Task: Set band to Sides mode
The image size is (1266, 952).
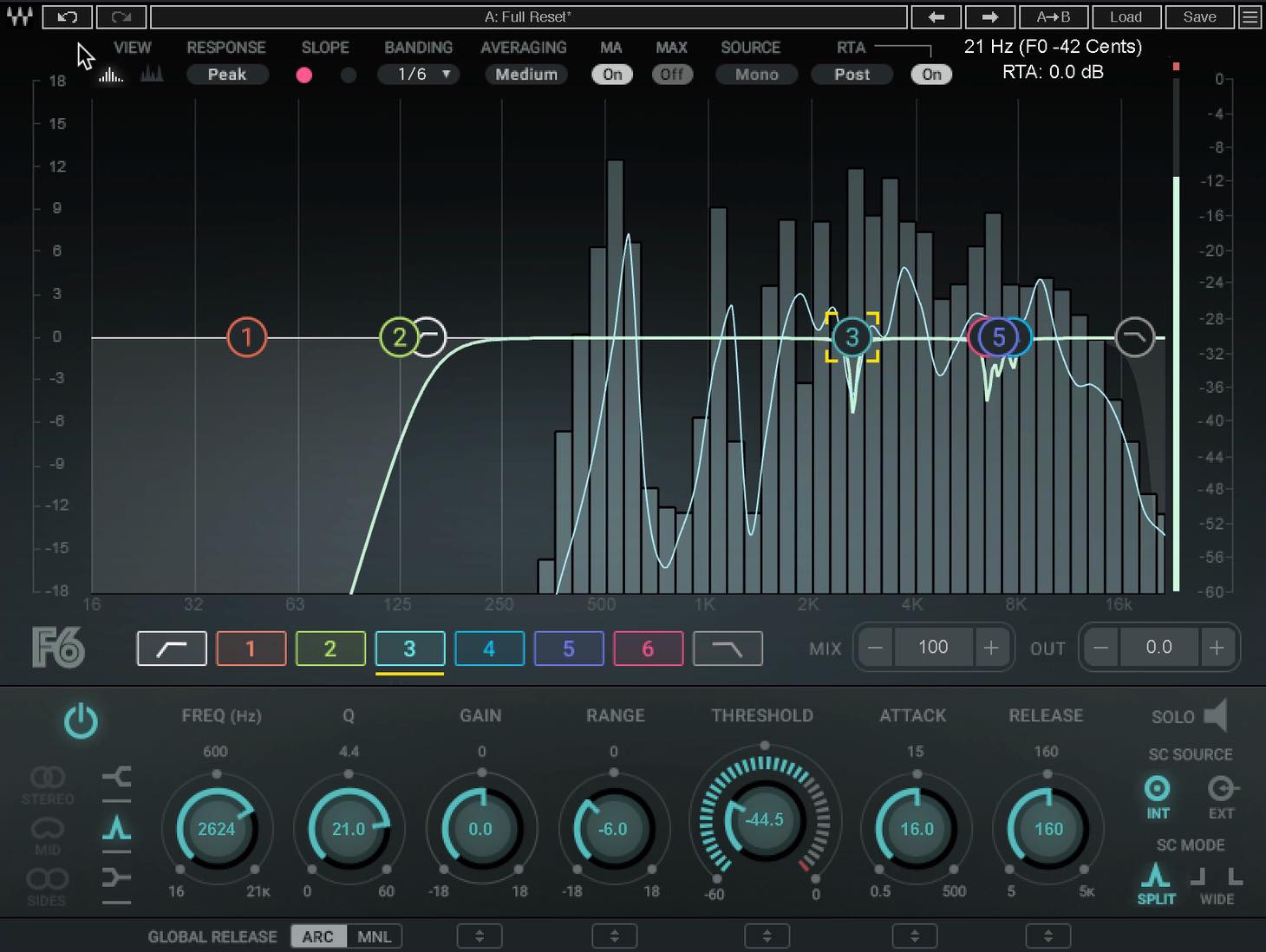Action: [x=47, y=885]
